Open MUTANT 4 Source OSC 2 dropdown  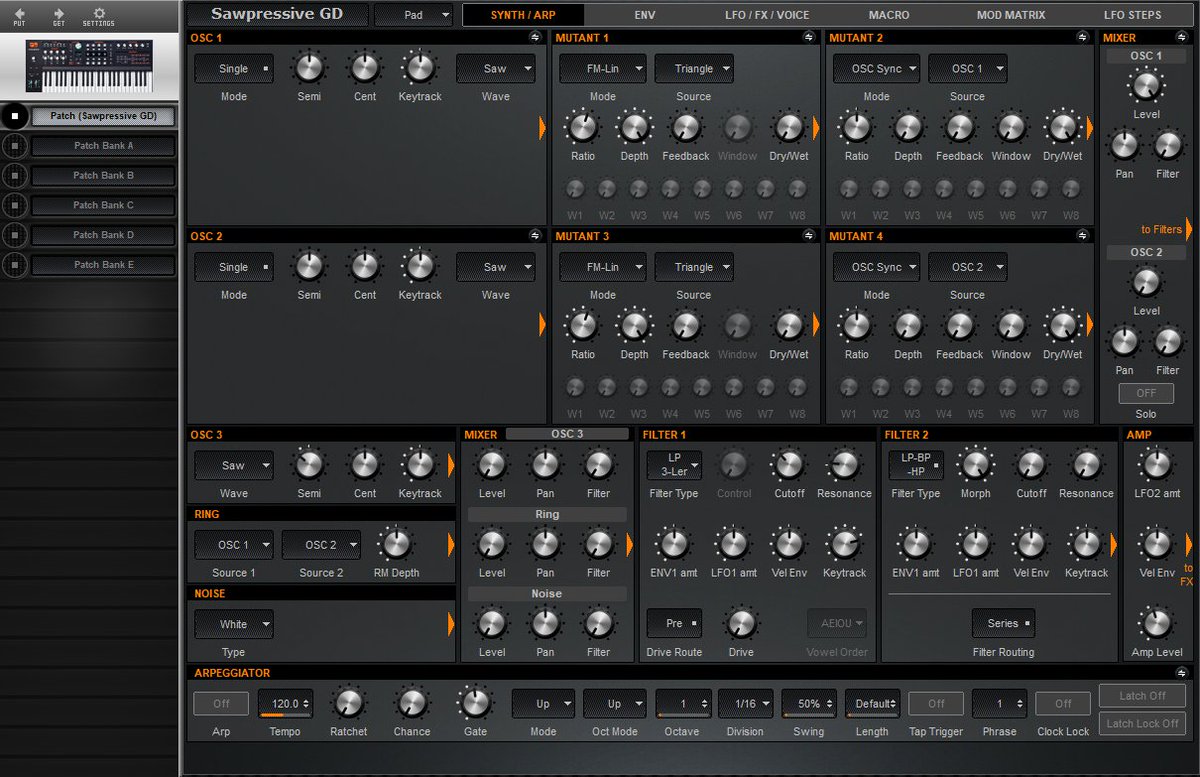pyautogui.click(x=967, y=267)
